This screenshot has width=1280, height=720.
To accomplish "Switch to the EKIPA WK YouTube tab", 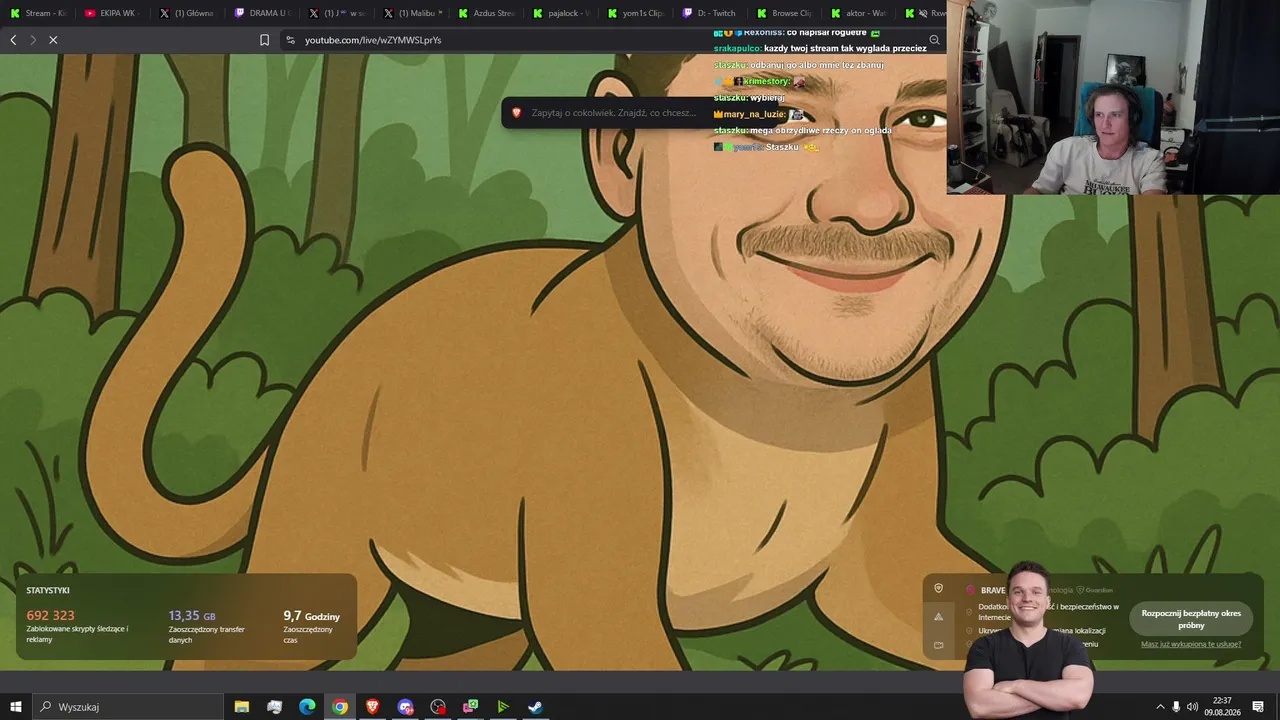I will tap(110, 13).
